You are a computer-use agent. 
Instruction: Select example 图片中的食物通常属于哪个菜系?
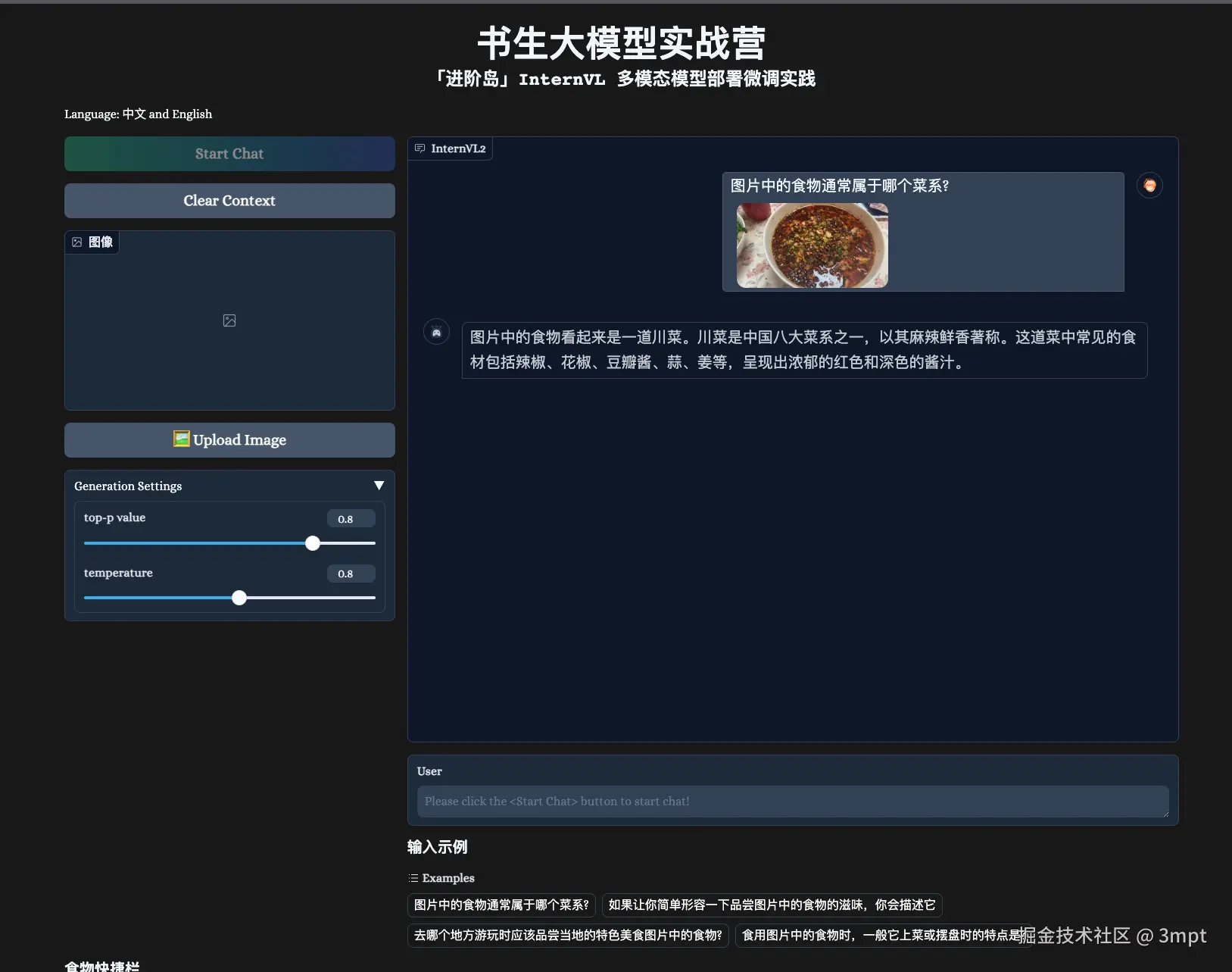click(x=501, y=905)
